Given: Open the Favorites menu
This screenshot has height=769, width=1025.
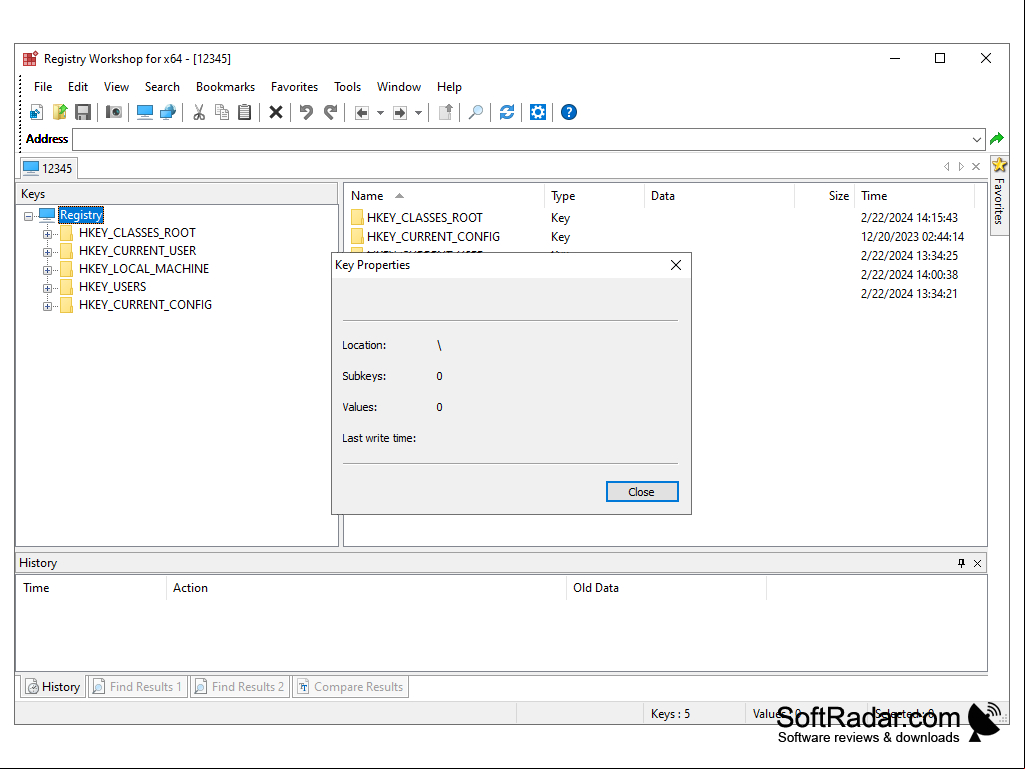Looking at the screenshot, I should [294, 87].
